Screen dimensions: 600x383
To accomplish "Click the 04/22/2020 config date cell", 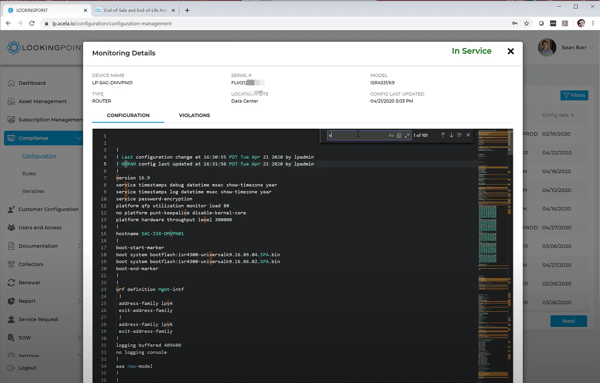I will 556,153.
